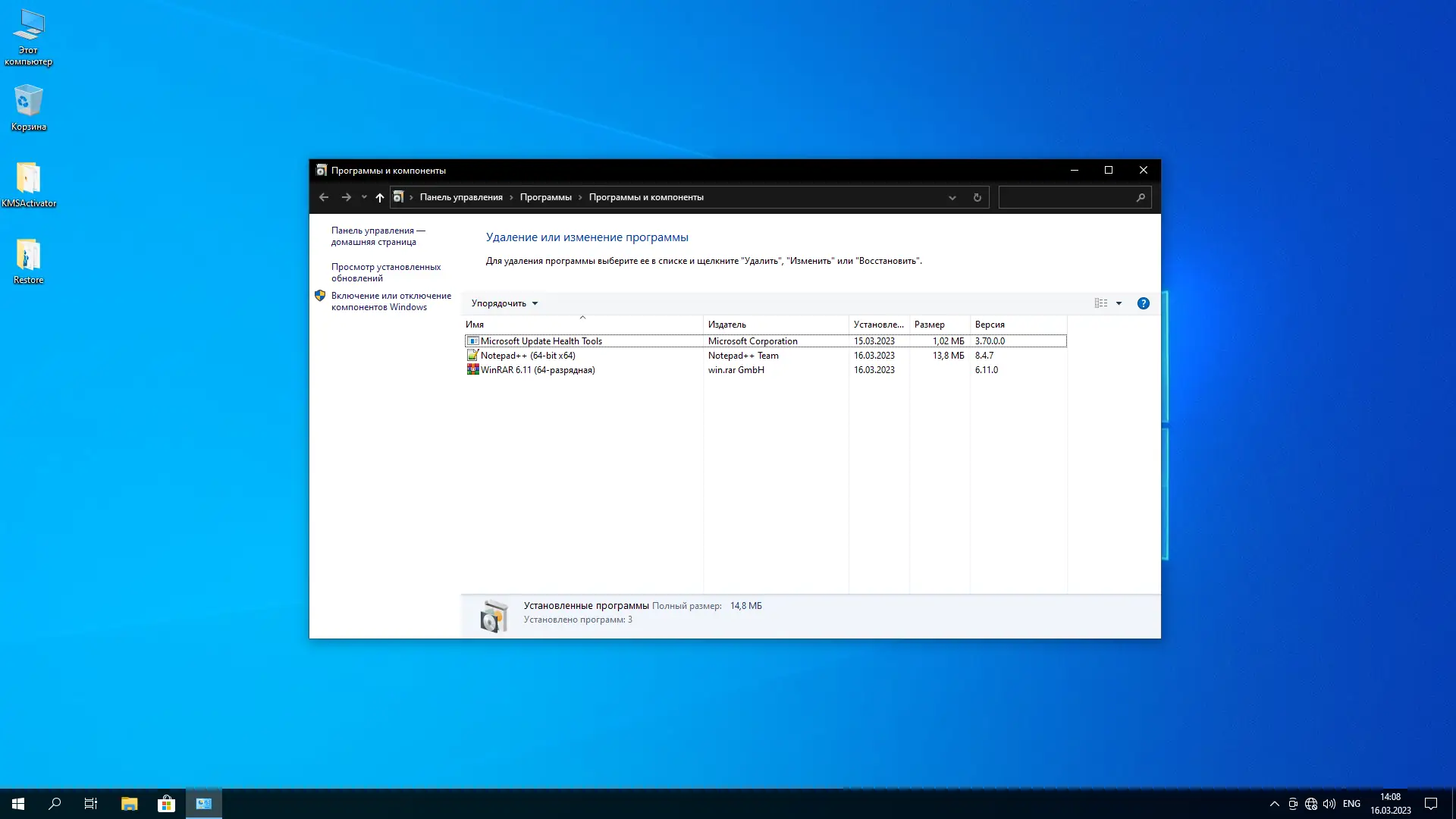Sort the list by the Издатель column
The image size is (1456, 819).
pyautogui.click(x=726, y=325)
